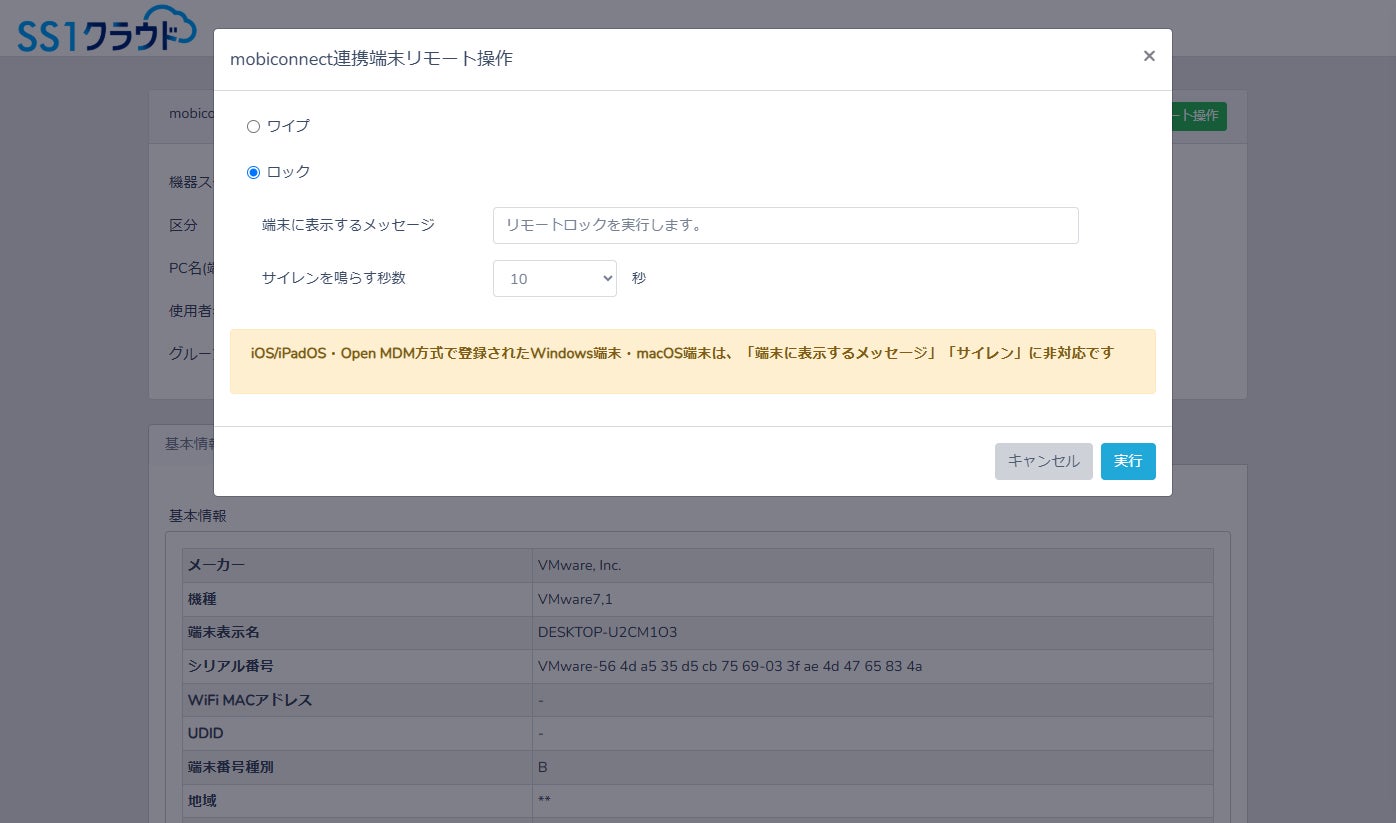Switch to the 基本情報 tab

pos(183,444)
